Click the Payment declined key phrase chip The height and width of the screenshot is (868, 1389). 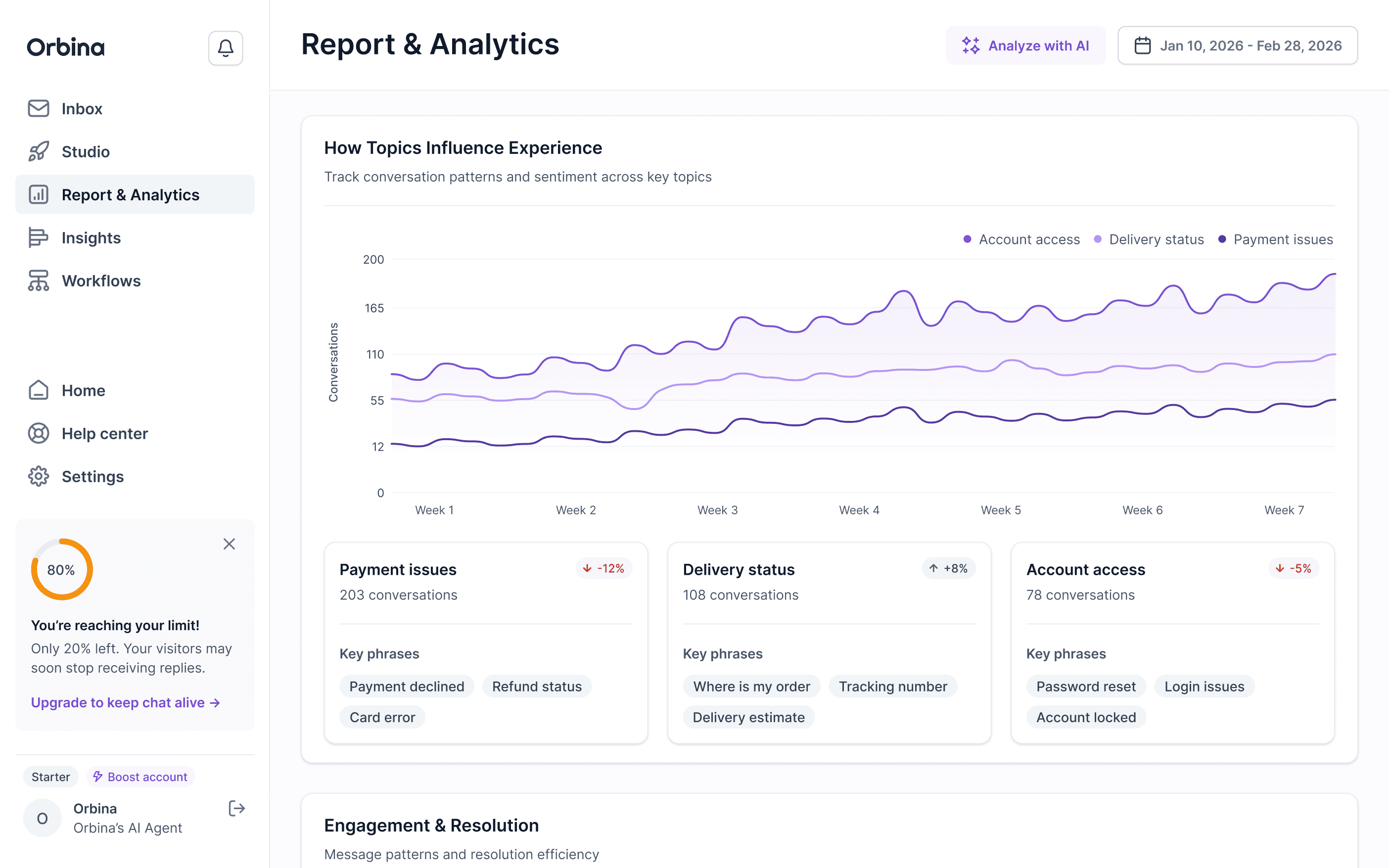pyautogui.click(x=407, y=686)
